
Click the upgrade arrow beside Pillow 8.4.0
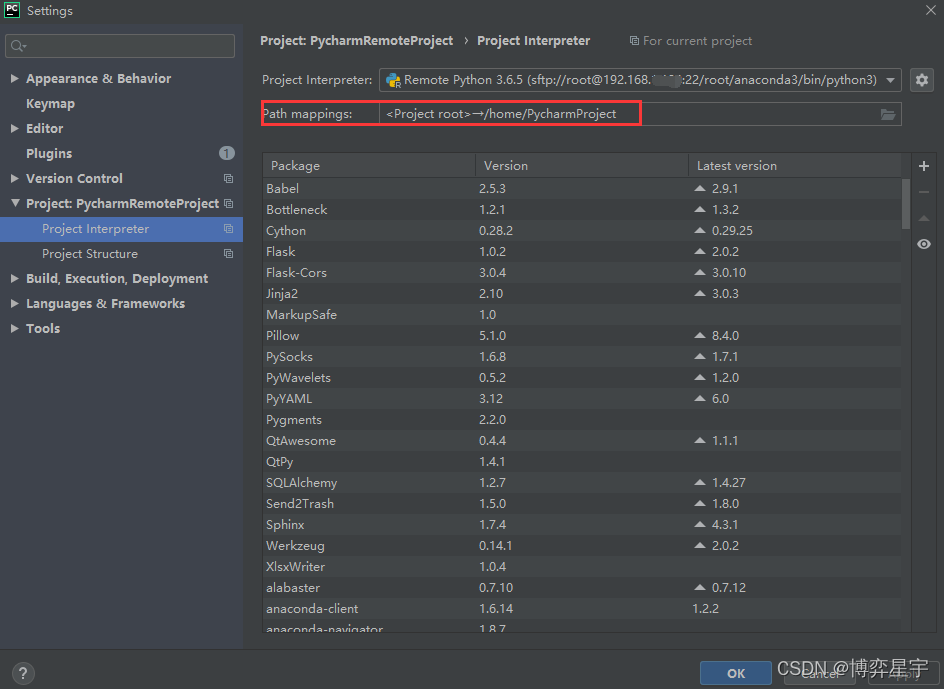point(704,335)
